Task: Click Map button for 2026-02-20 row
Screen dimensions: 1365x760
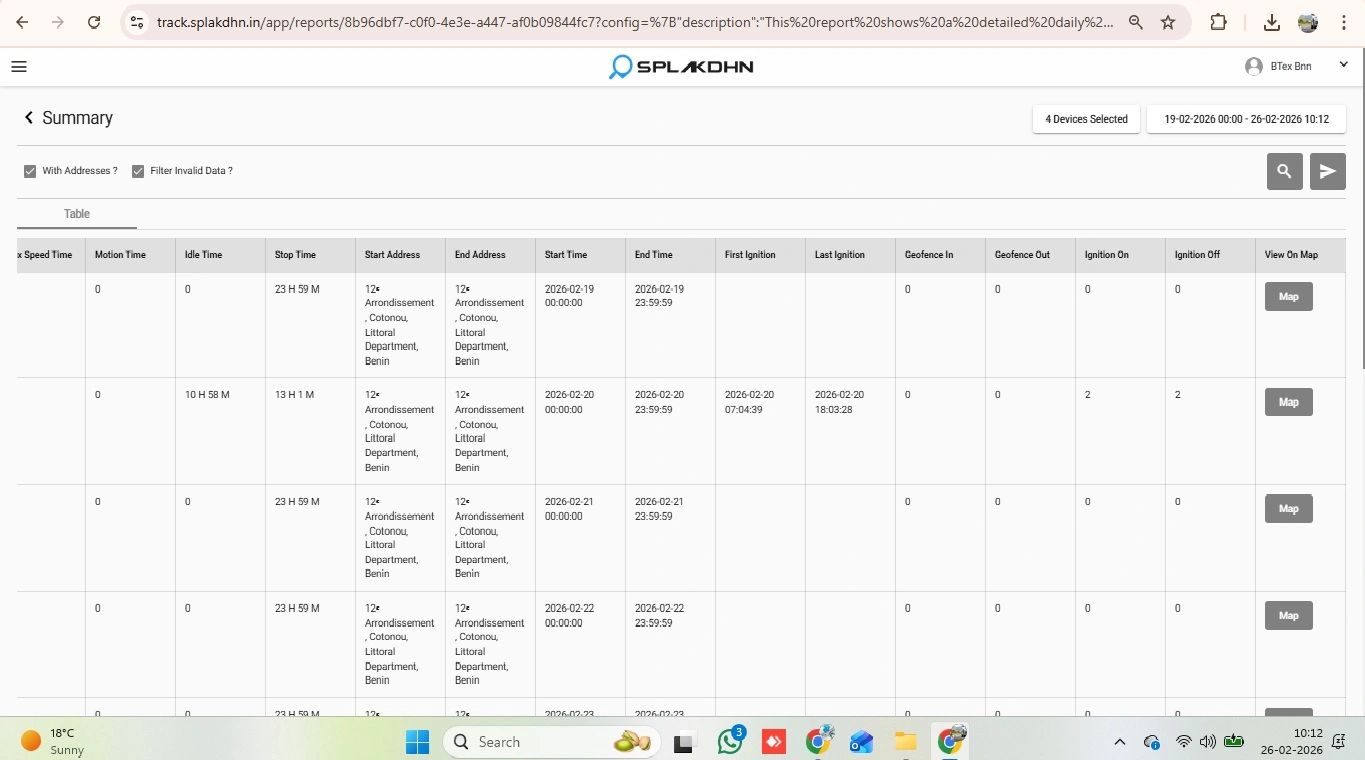Action: click(1288, 402)
